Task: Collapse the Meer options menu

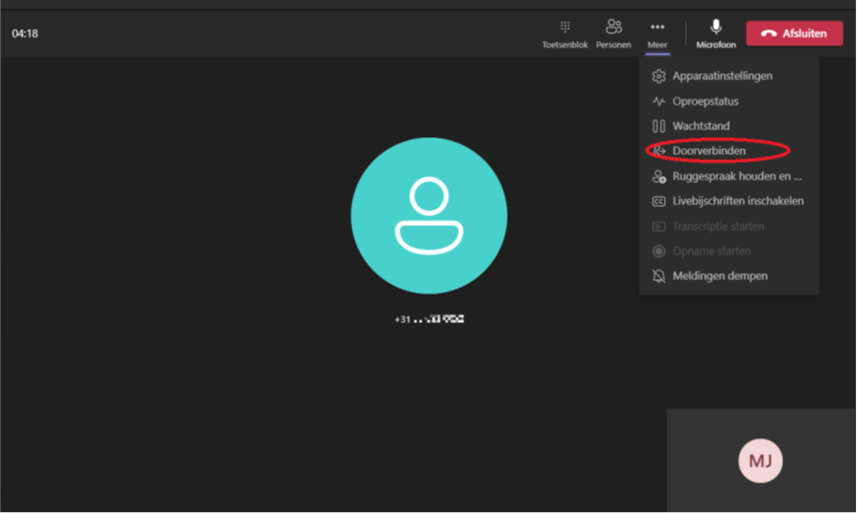Action: pos(656,32)
